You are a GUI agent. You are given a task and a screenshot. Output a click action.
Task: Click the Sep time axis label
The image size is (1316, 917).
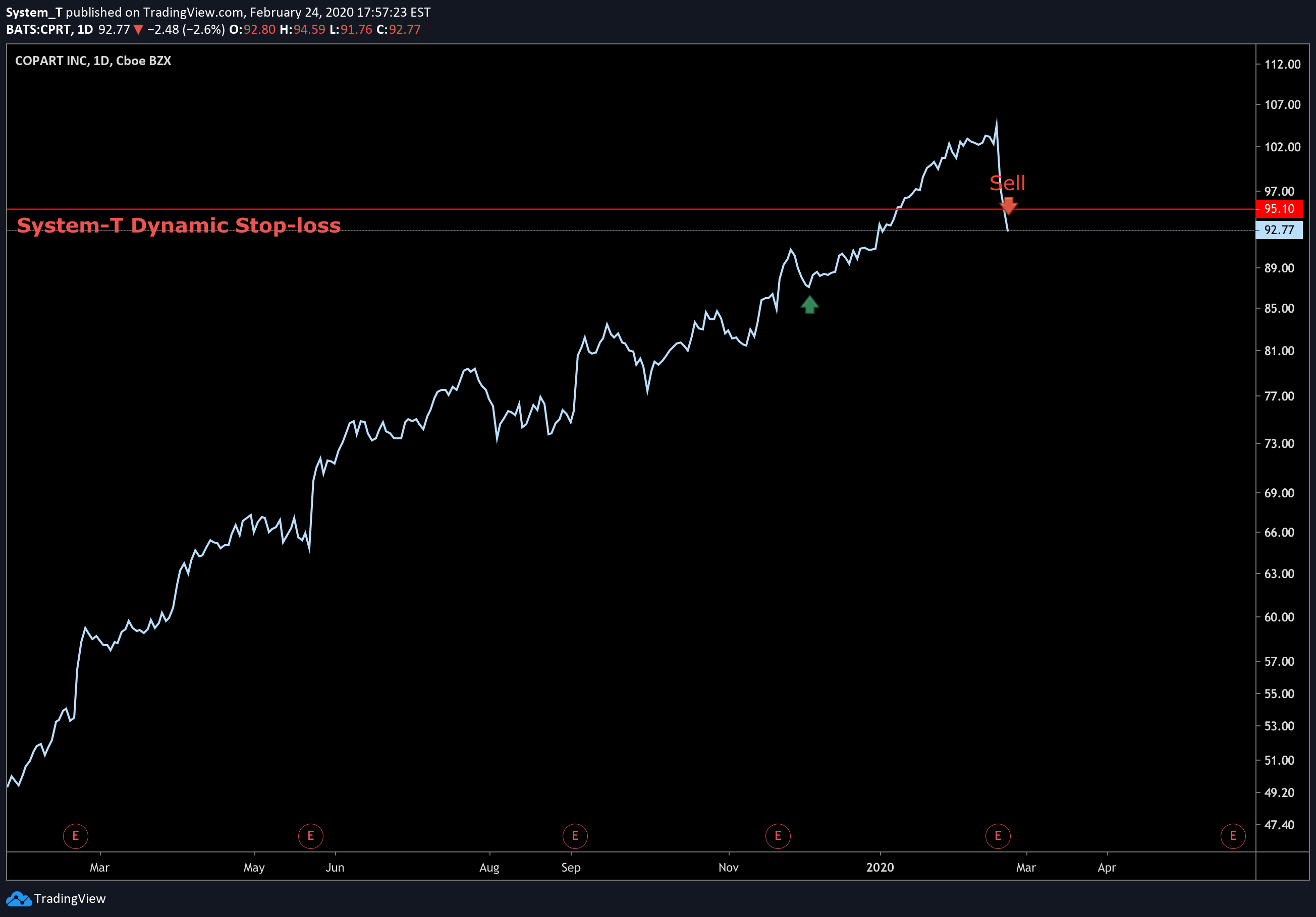pyautogui.click(x=571, y=868)
